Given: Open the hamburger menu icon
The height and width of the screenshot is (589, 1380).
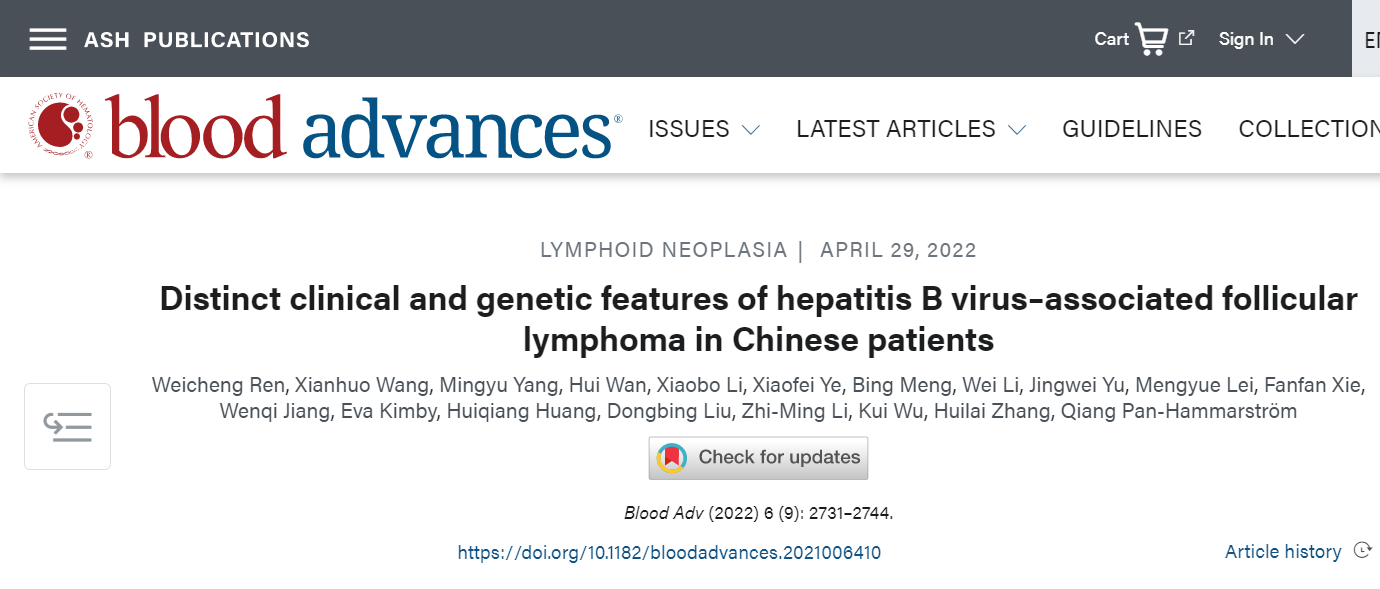Looking at the screenshot, I should tap(48, 39).
